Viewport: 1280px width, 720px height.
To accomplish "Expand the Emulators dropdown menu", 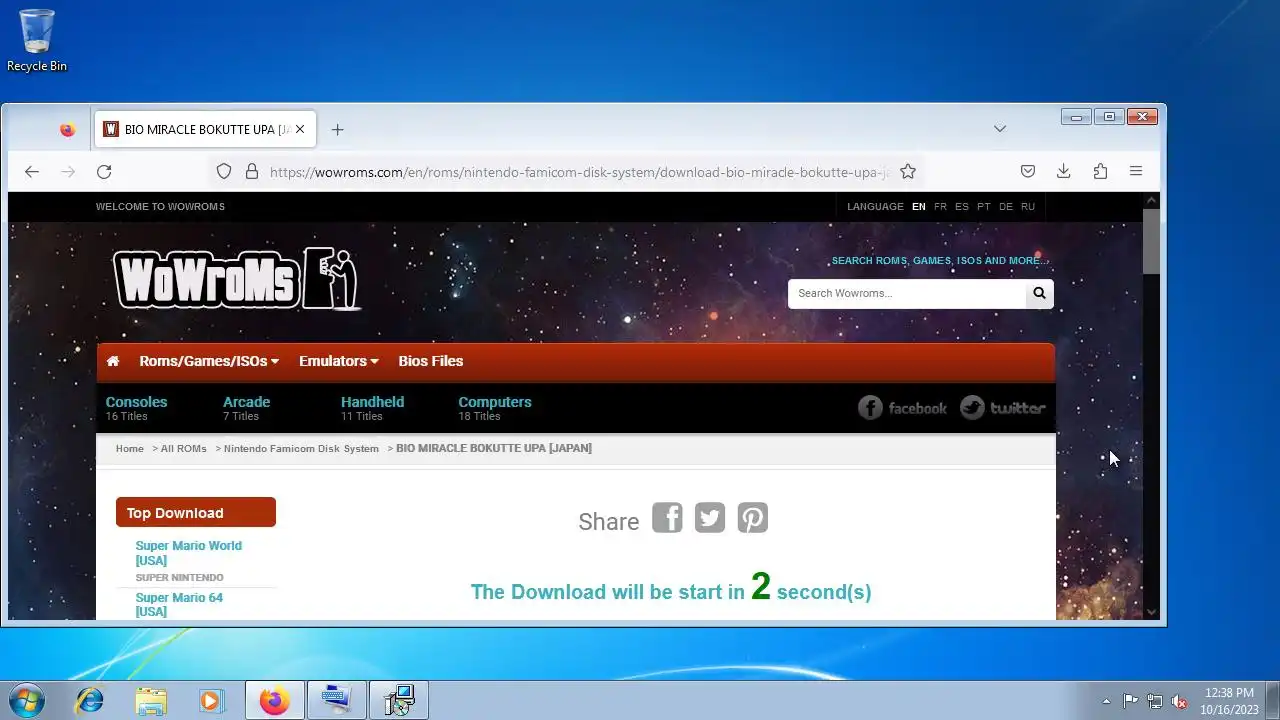I will click(339, 361).
